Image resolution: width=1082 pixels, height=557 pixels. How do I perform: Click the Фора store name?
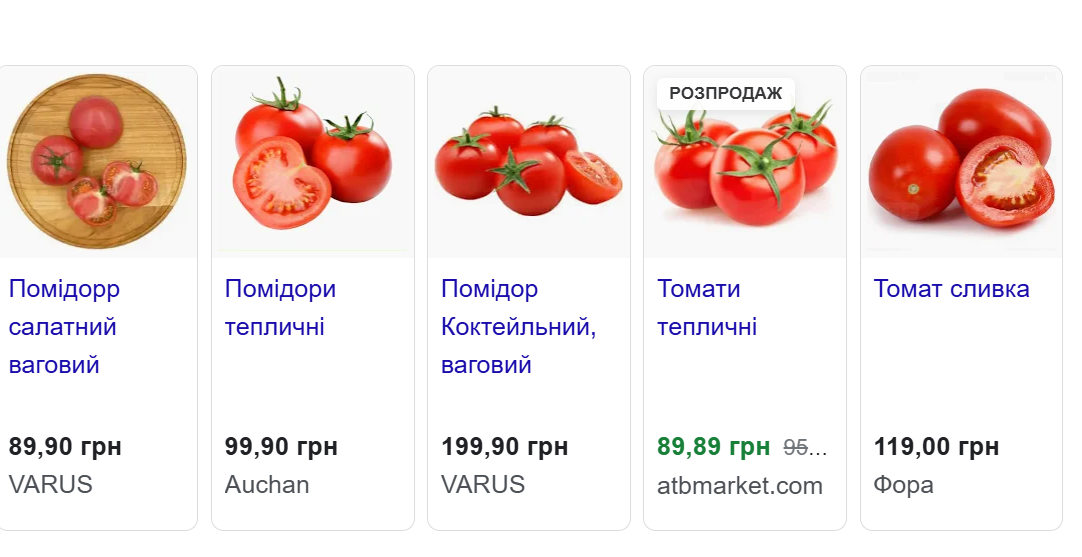pyautogui.click(x=903, y=485)
